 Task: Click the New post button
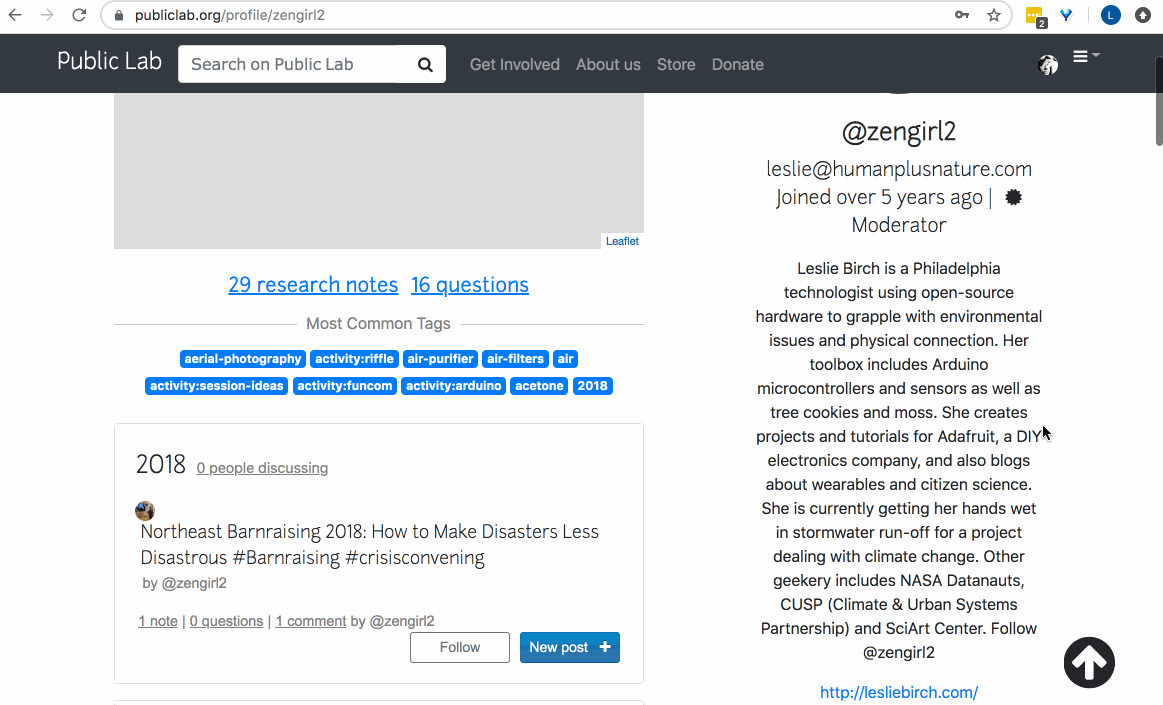coord(569,647)
